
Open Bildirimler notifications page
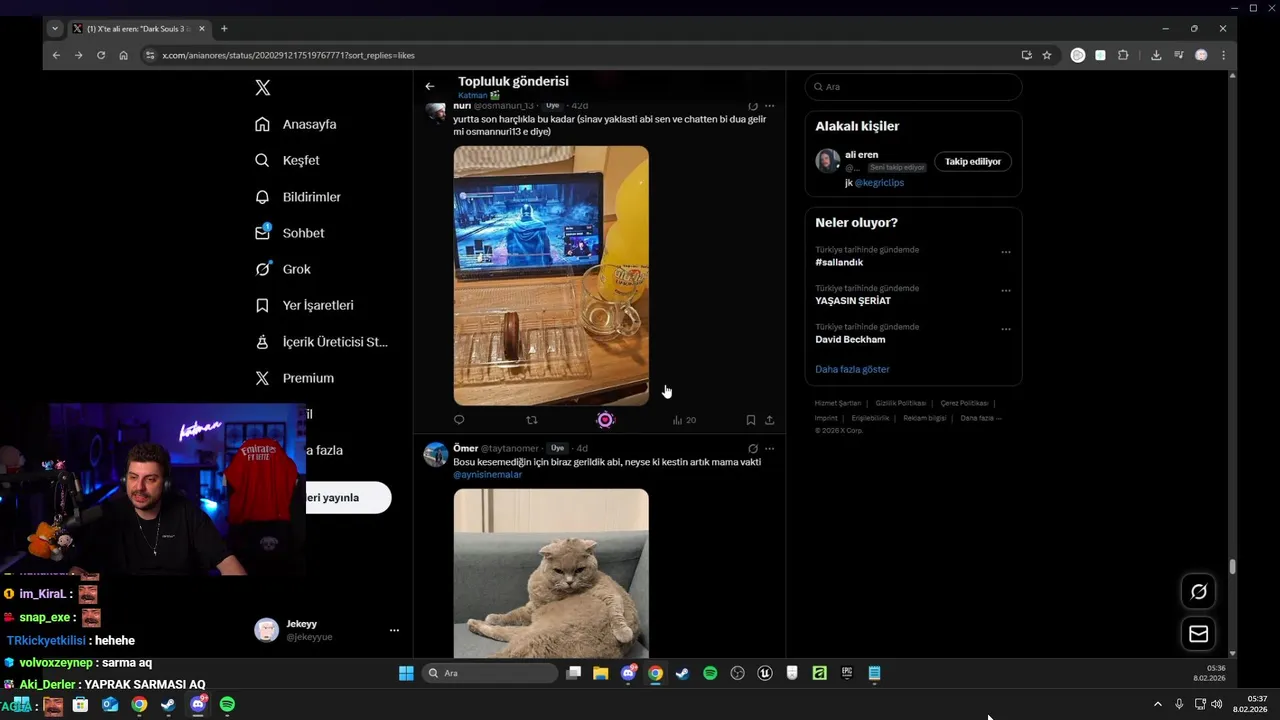tap(298, 197)
